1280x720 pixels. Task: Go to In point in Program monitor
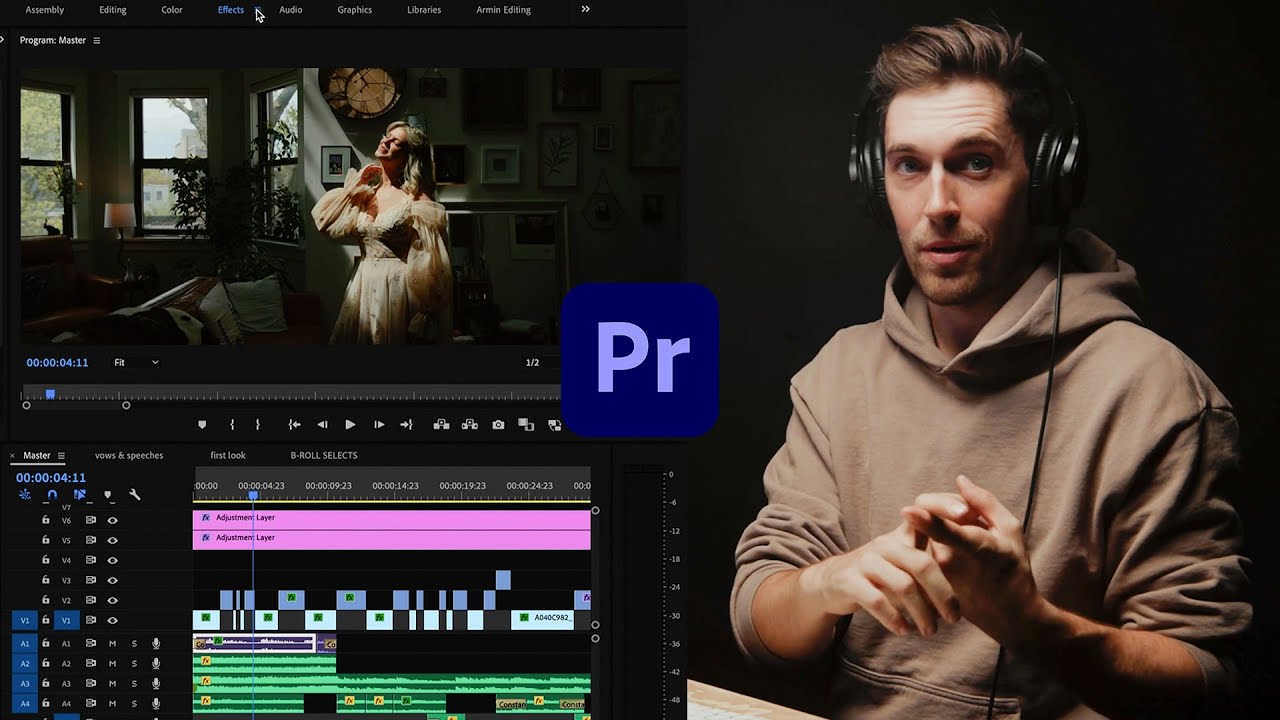click(294, 425)
